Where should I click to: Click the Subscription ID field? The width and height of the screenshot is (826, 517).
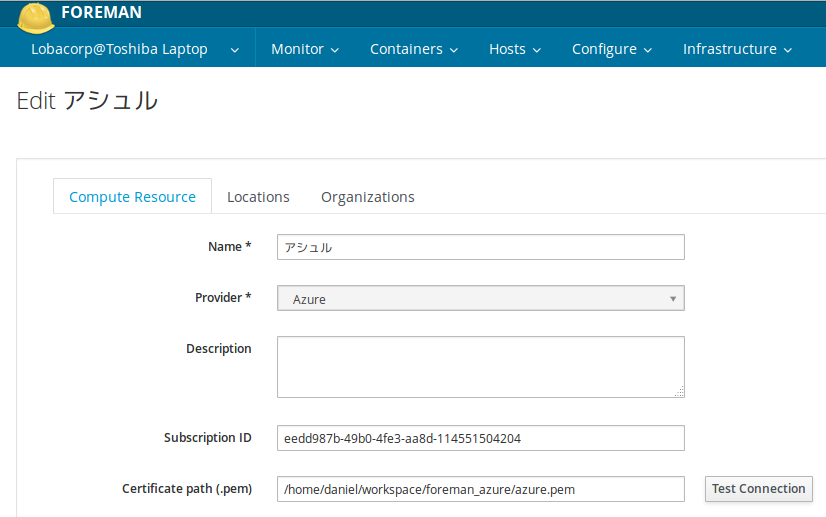tap(480, 438)
